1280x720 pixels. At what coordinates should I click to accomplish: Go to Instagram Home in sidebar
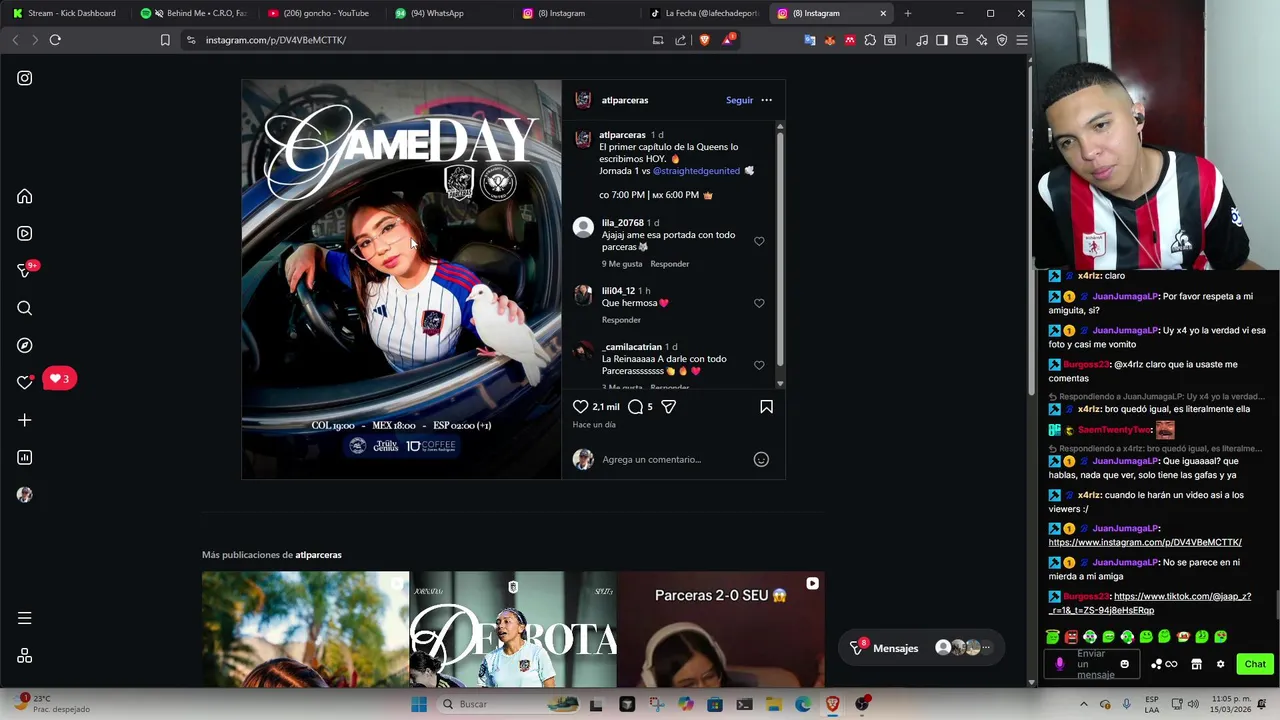(x=25, y=197)
